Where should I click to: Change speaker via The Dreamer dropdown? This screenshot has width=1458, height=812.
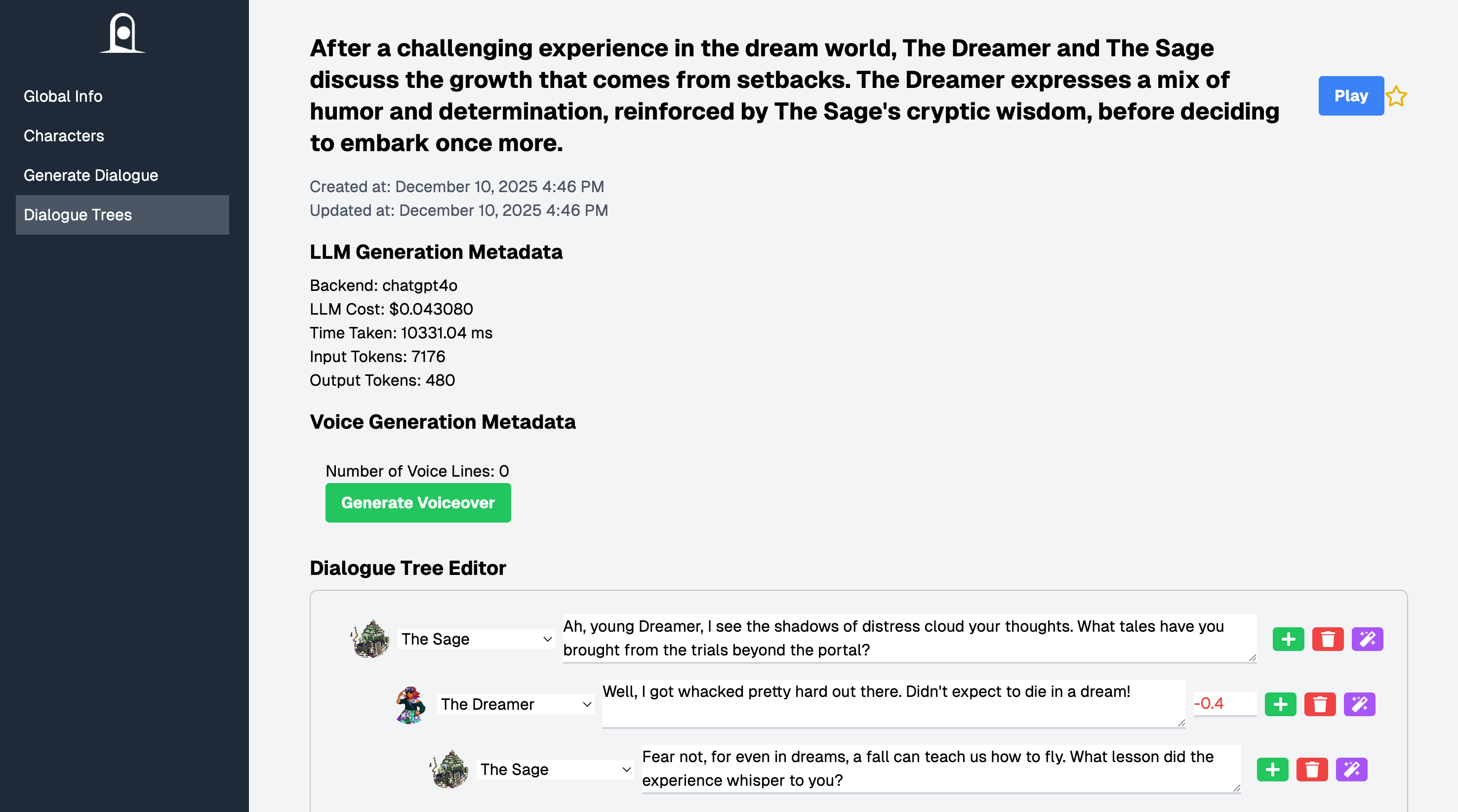click(515, 704)
